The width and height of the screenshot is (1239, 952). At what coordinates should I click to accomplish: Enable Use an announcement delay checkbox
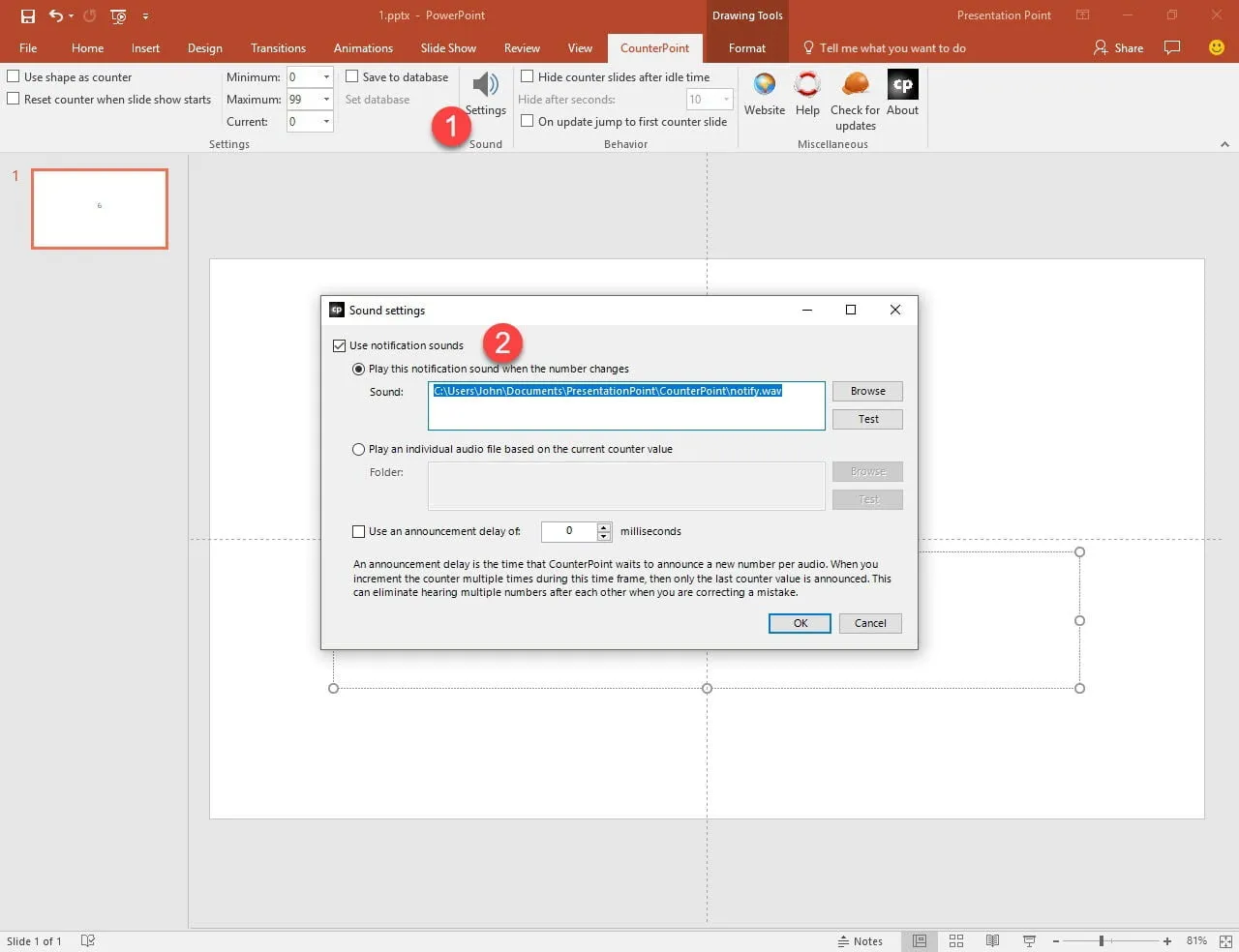pyautogui.click(x=359, y=531)
